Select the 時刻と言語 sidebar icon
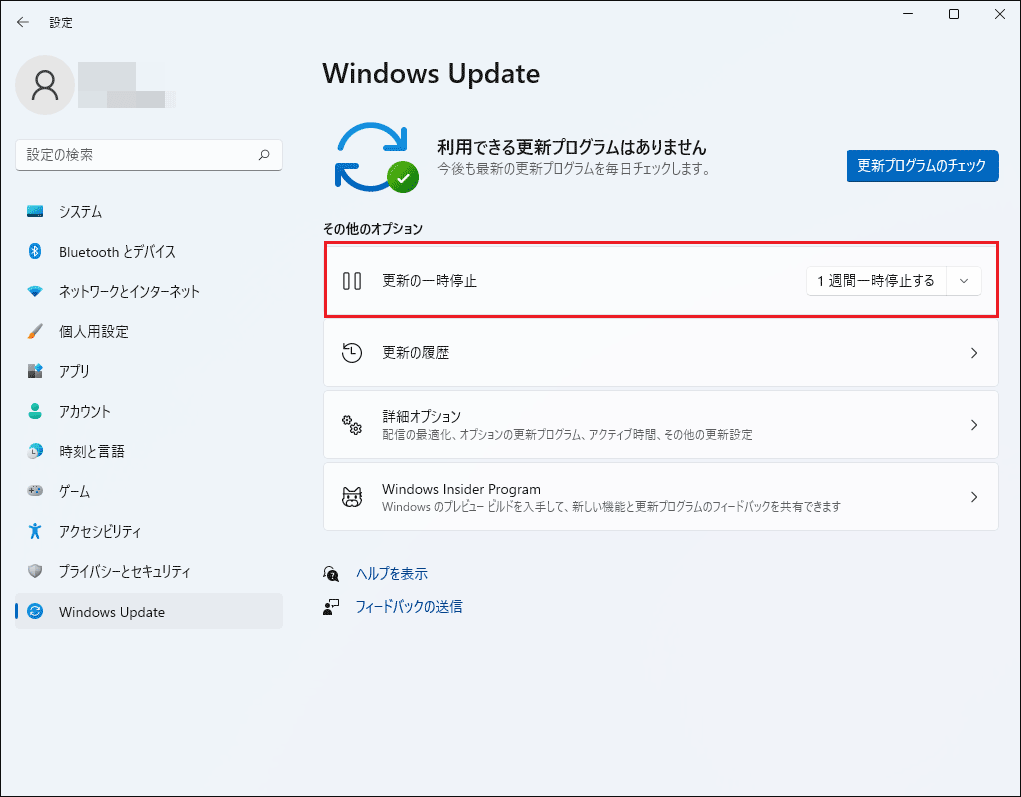 click(x=35, y=451)
